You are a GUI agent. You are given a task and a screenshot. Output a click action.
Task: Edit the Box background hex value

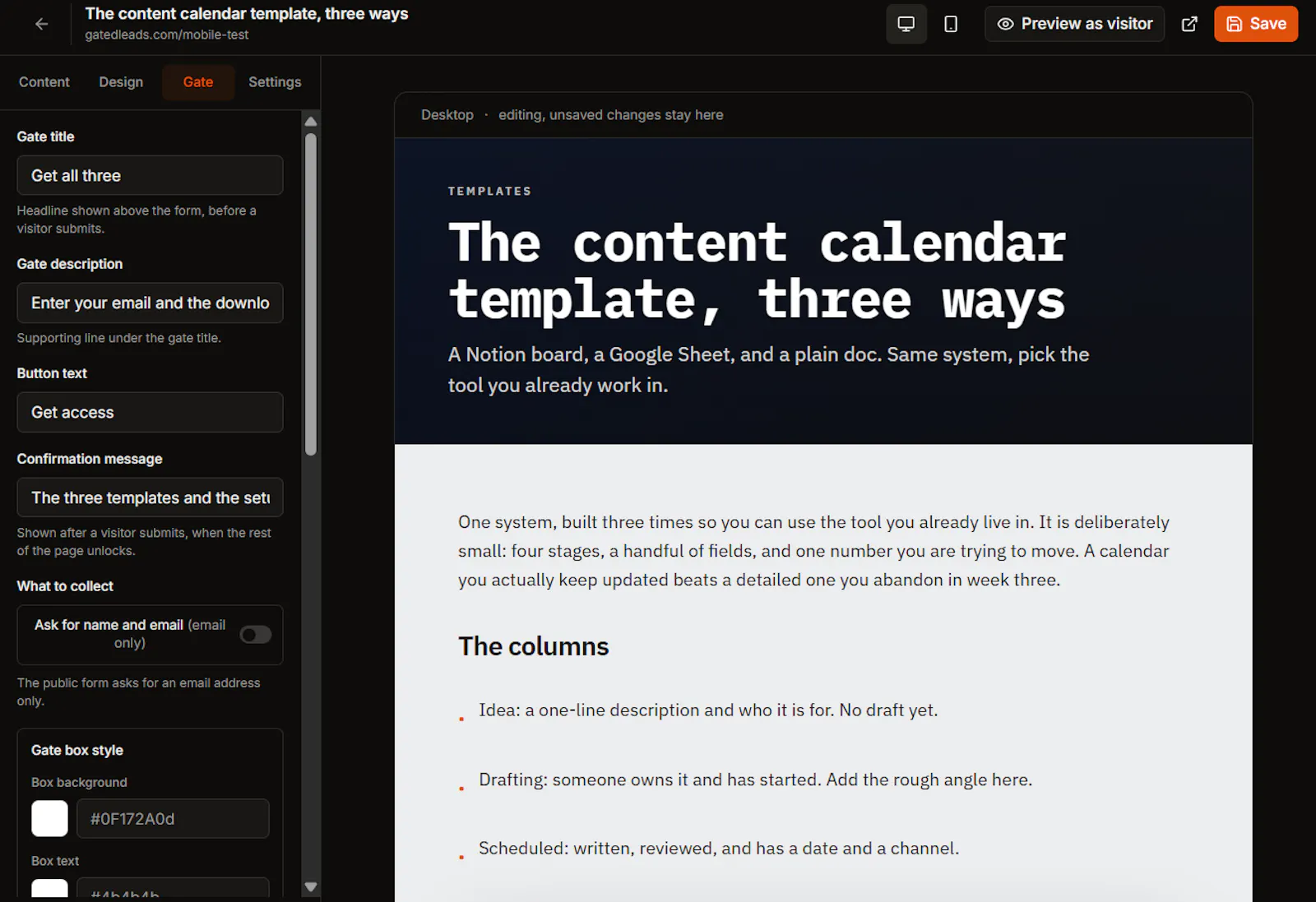point(173,819)
